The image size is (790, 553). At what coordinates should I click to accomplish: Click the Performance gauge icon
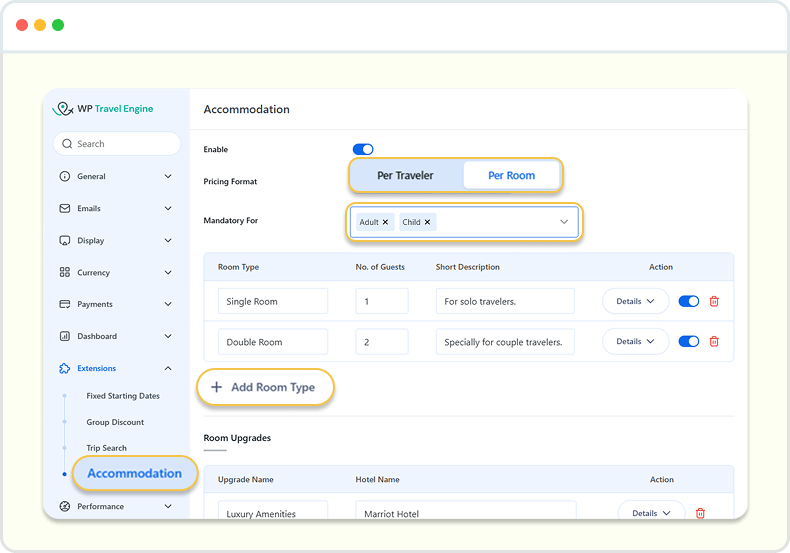[64, 507]
